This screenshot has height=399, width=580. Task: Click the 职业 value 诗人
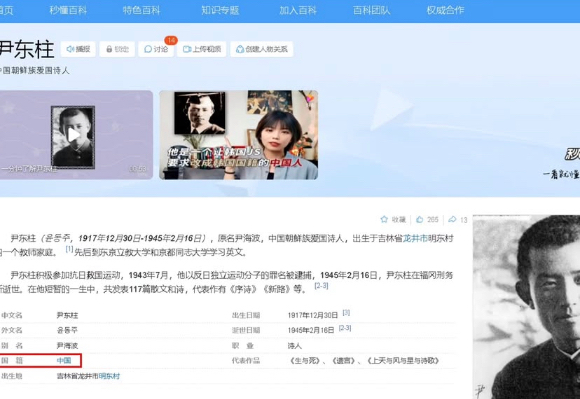tap(295, 346)
